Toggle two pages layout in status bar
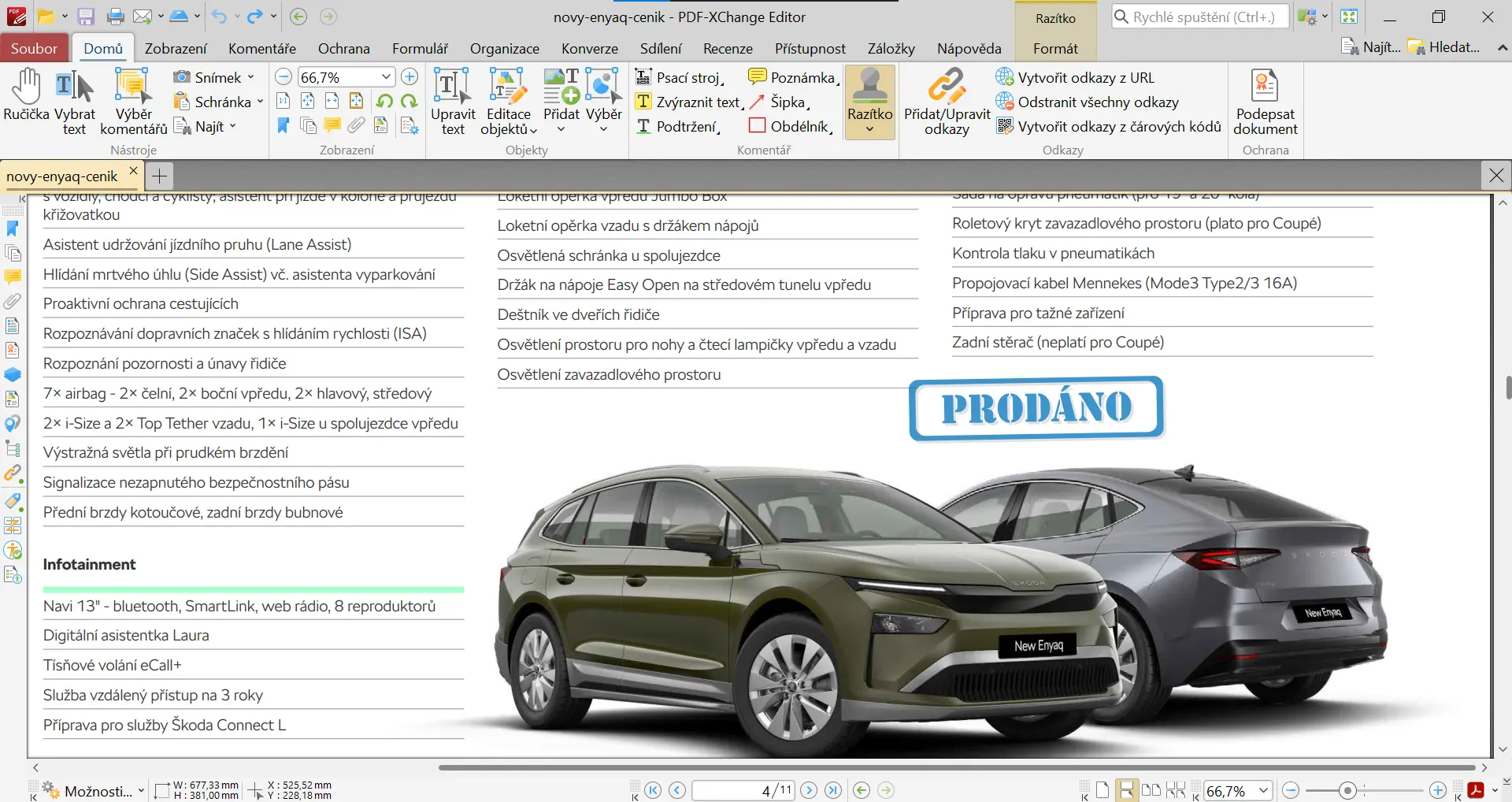1512x802 pixels. coord(1151,790)
